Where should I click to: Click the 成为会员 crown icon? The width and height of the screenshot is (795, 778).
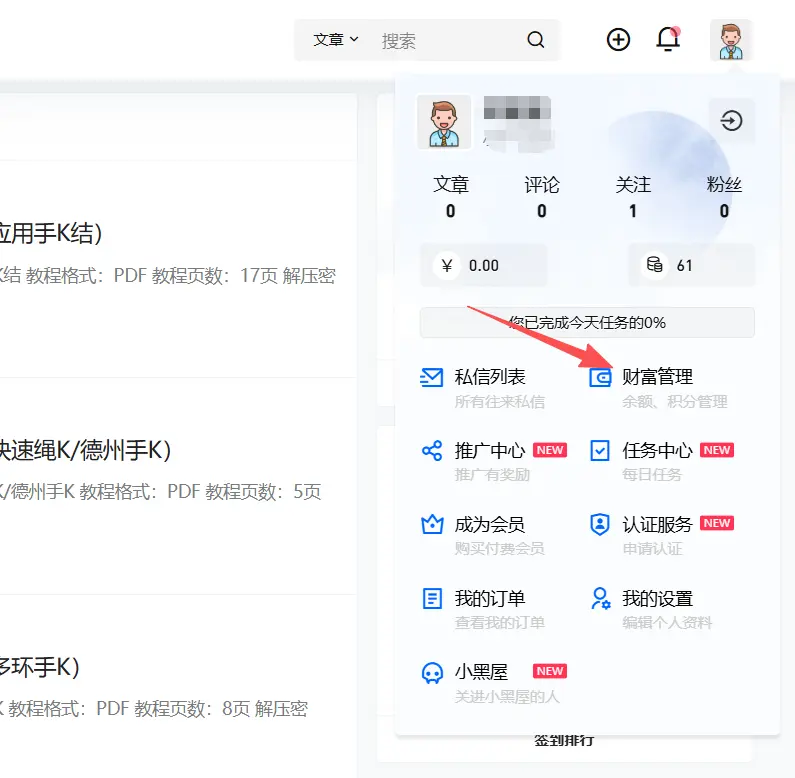click(432, 524)
